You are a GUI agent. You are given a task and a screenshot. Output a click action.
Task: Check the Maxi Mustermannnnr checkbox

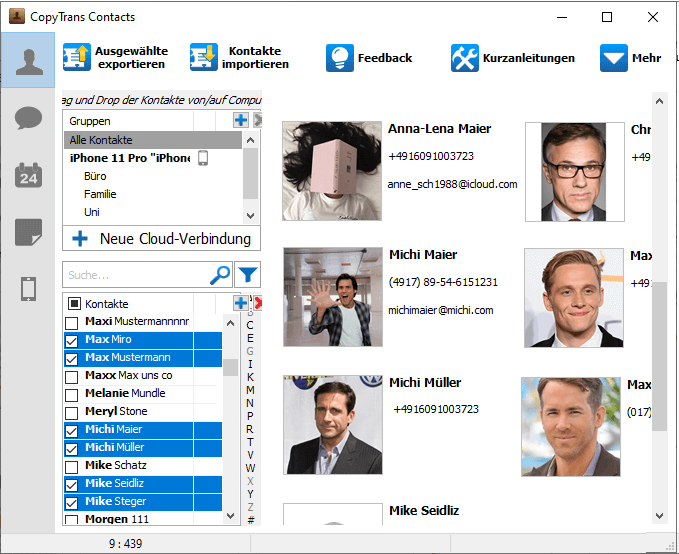tap(71, 323)
